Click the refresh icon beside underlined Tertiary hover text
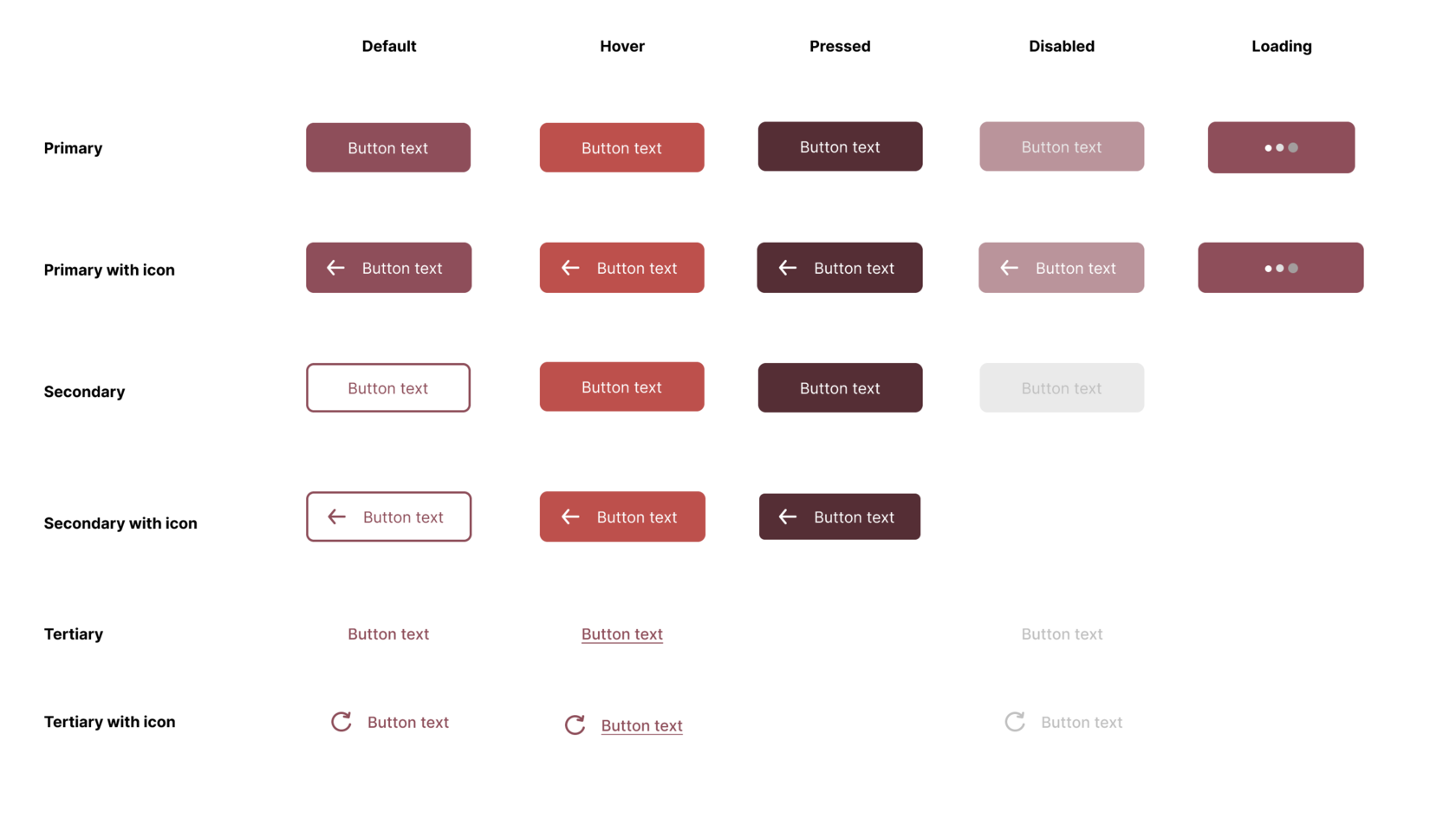Image resolution: width=1456 pixels, height=838 pixels. click(575, 725)
